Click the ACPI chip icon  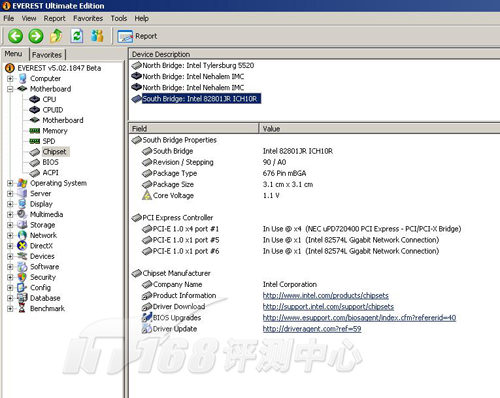[34, 173]
